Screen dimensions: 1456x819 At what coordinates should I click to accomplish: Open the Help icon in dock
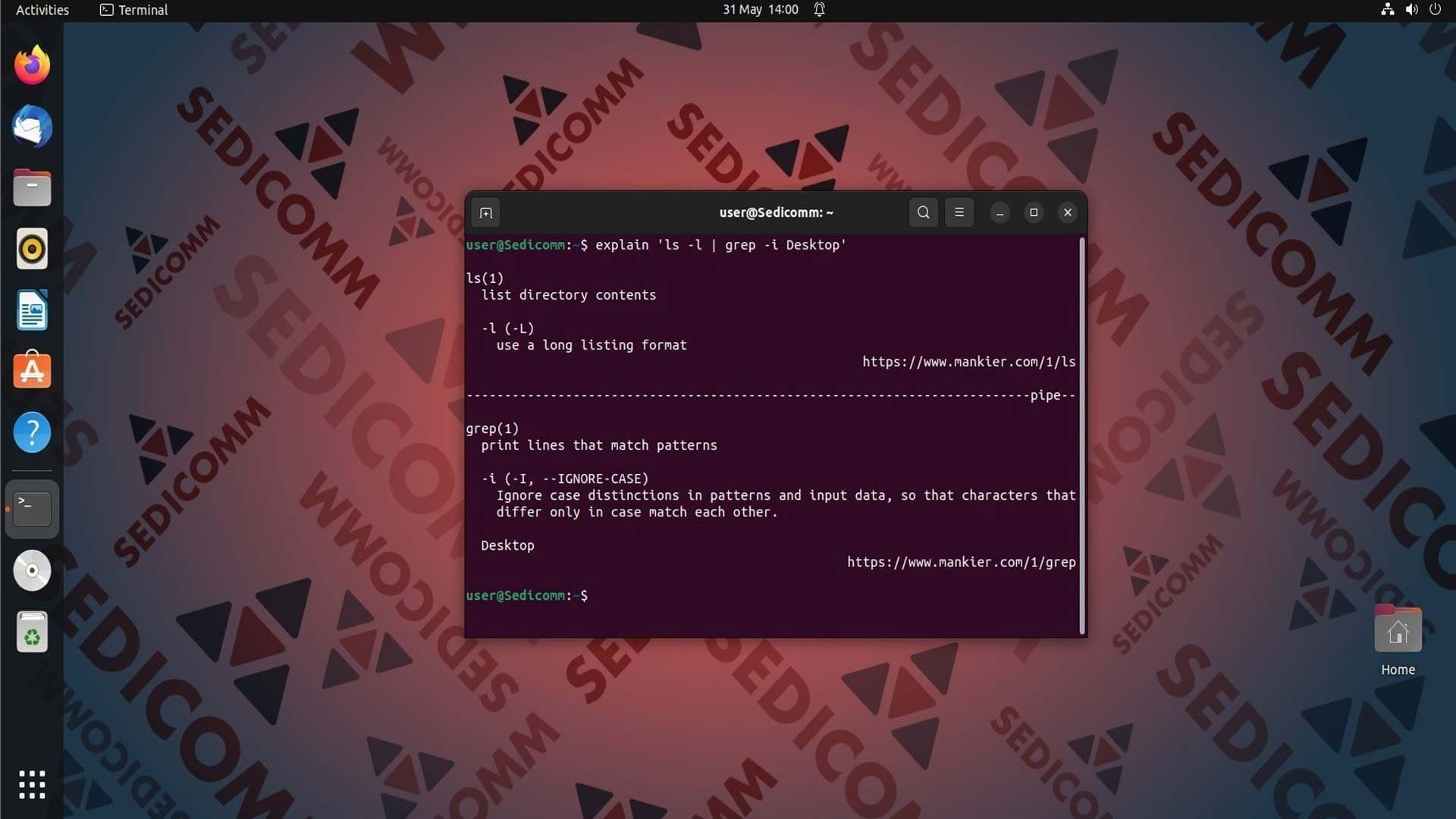(x=32, y=432)
